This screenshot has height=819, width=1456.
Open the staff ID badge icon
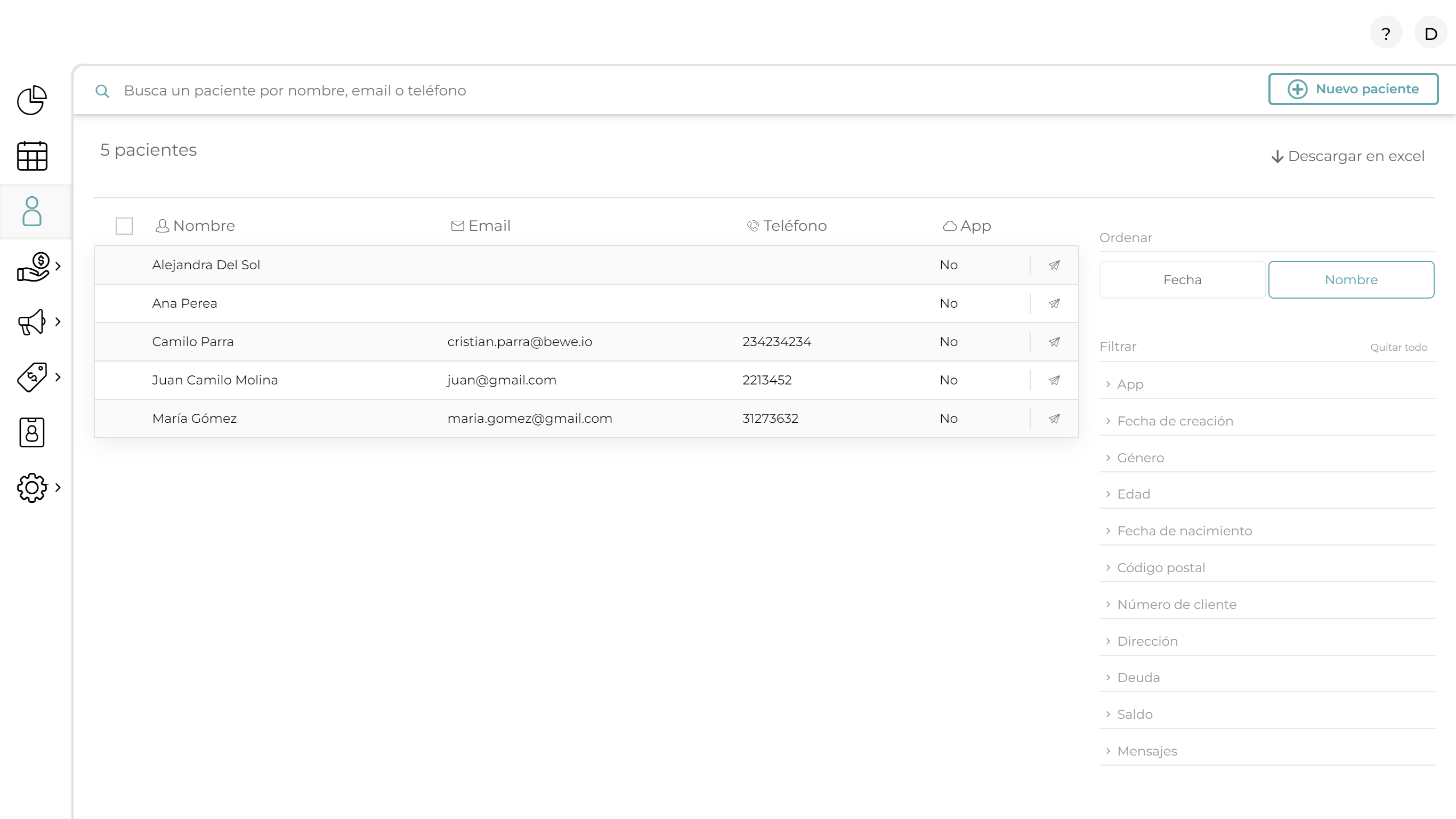pyautogui.click(x=32, y=432)
